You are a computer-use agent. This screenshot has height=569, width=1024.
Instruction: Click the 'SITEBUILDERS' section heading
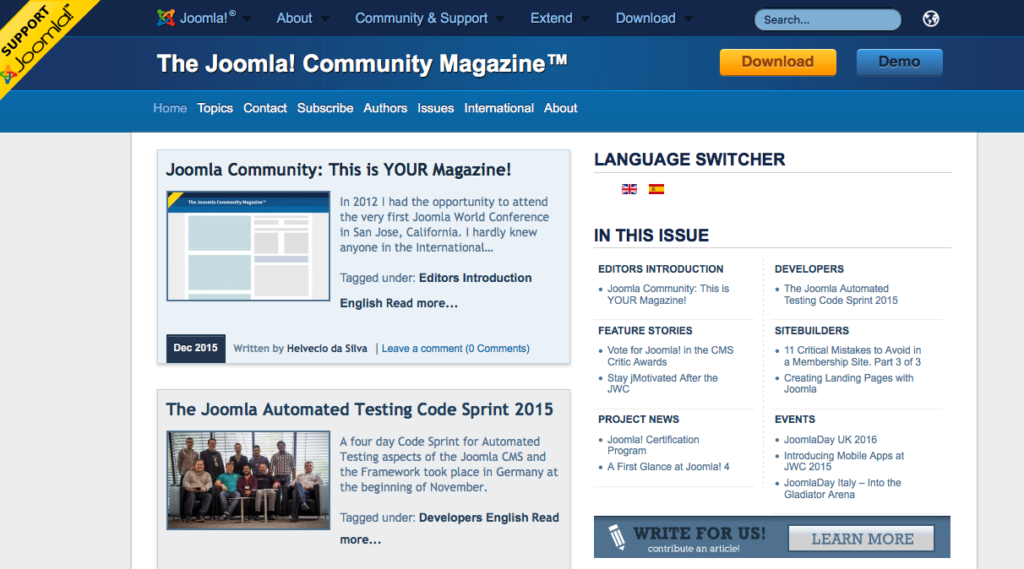(x=811, y=331)
